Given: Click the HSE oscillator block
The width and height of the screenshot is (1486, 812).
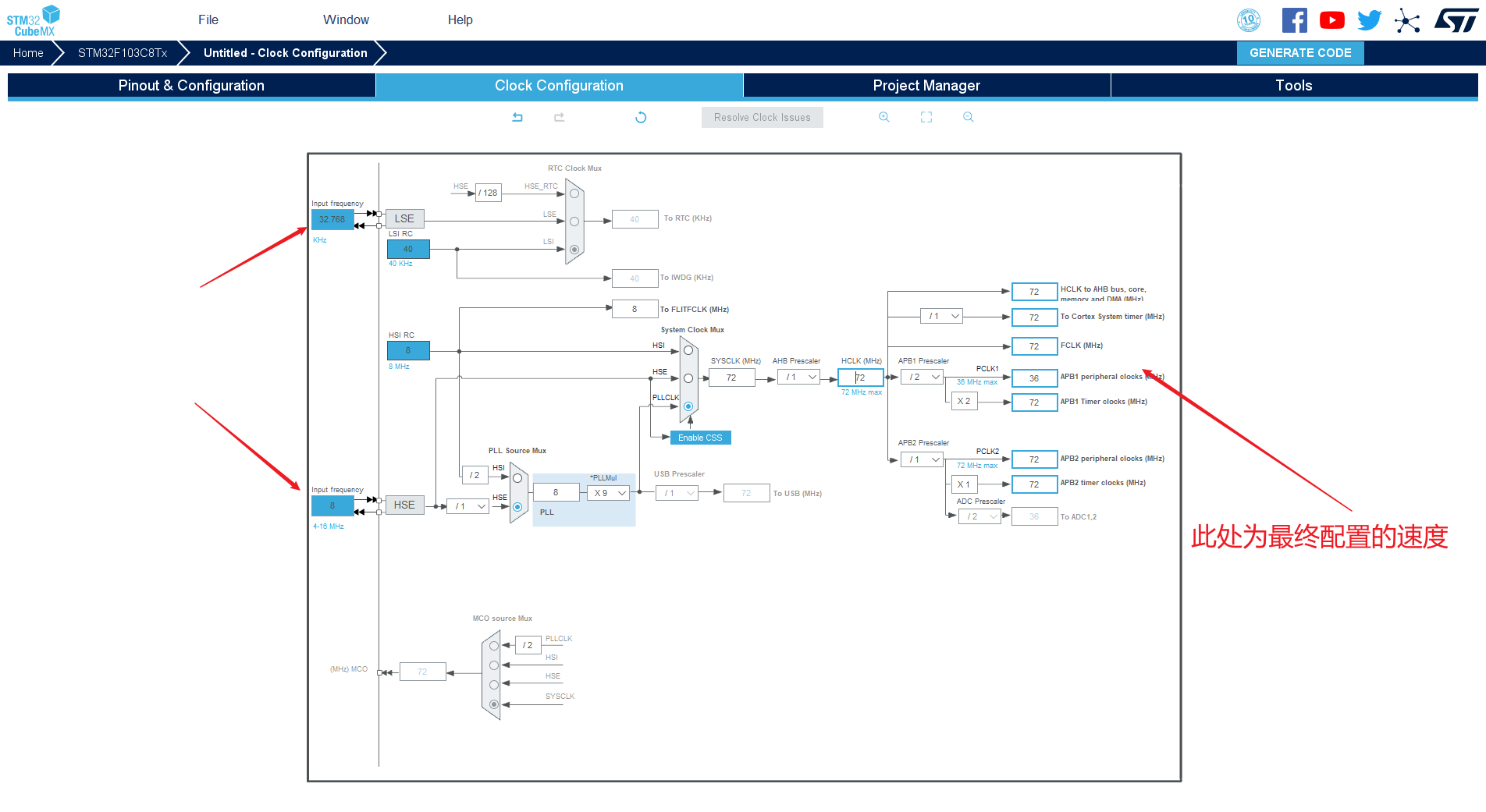Looking at the screenshot, I should tap(404, 505).
